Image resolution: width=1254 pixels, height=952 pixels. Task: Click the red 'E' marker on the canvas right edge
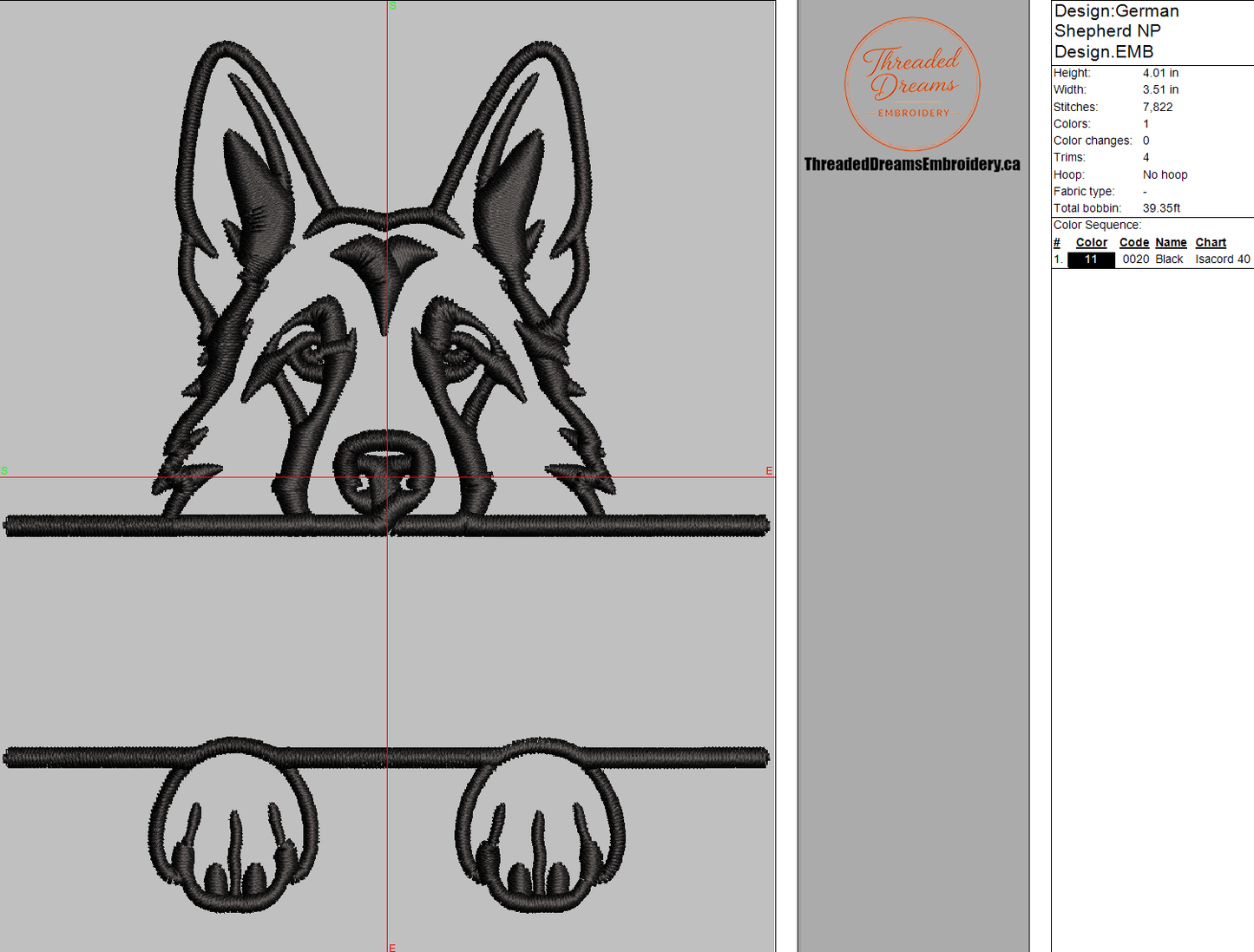coord(769,471)
